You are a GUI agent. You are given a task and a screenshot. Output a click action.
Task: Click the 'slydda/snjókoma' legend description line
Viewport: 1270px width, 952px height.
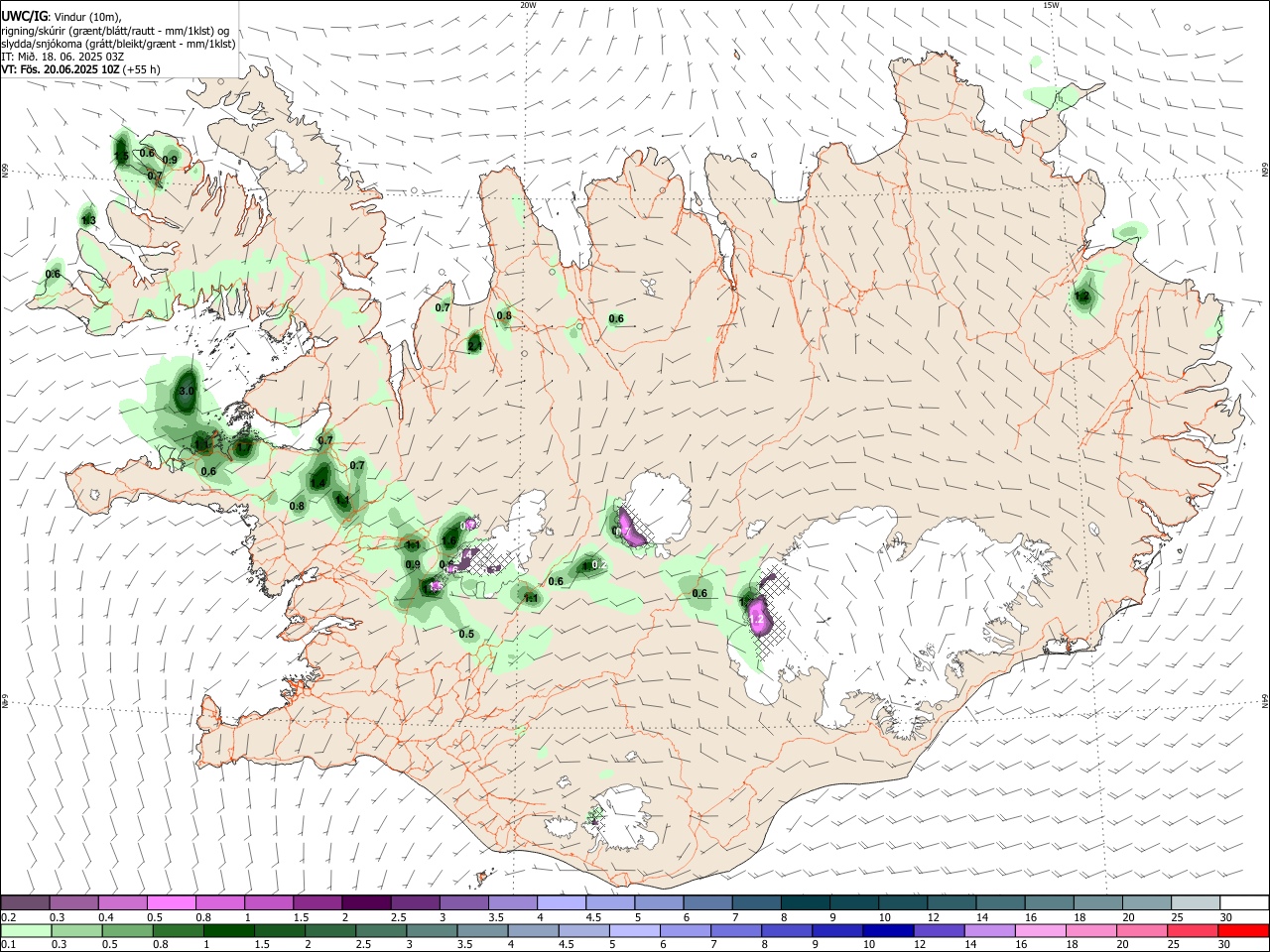[118, 44]
